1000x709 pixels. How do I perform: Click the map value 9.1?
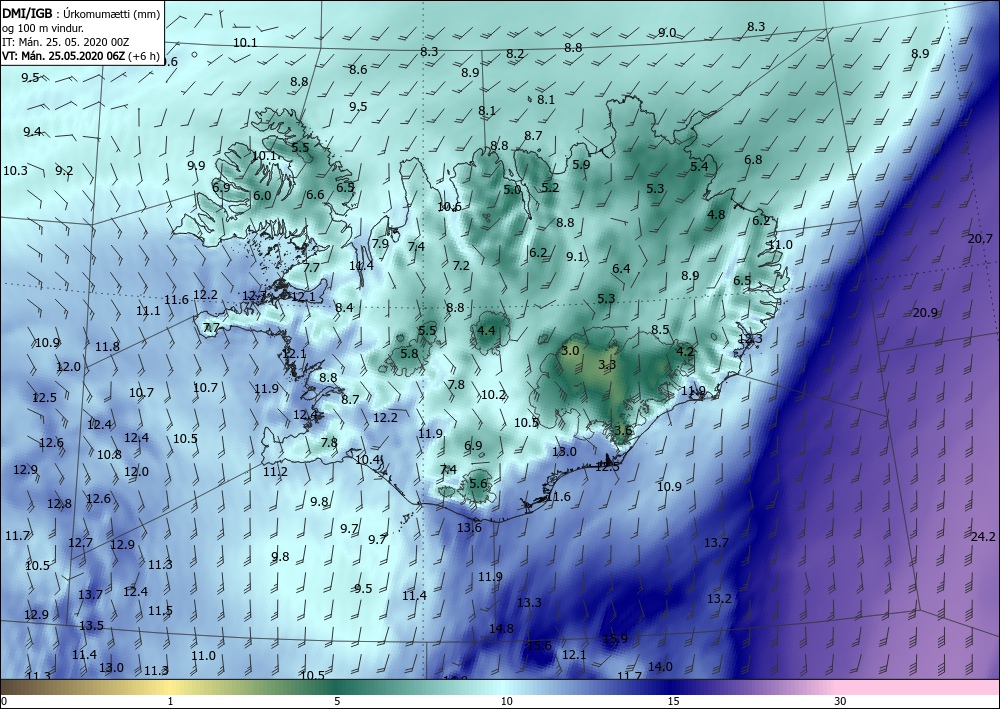tap(575, 256)
